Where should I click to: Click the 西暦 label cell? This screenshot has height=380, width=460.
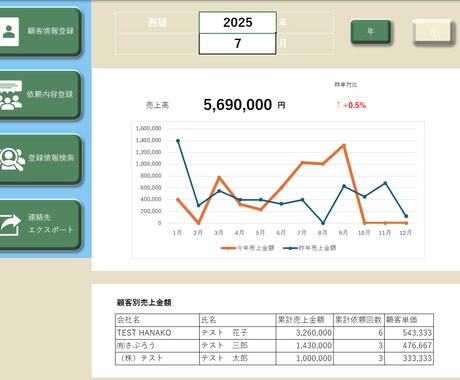coord(157,22)
